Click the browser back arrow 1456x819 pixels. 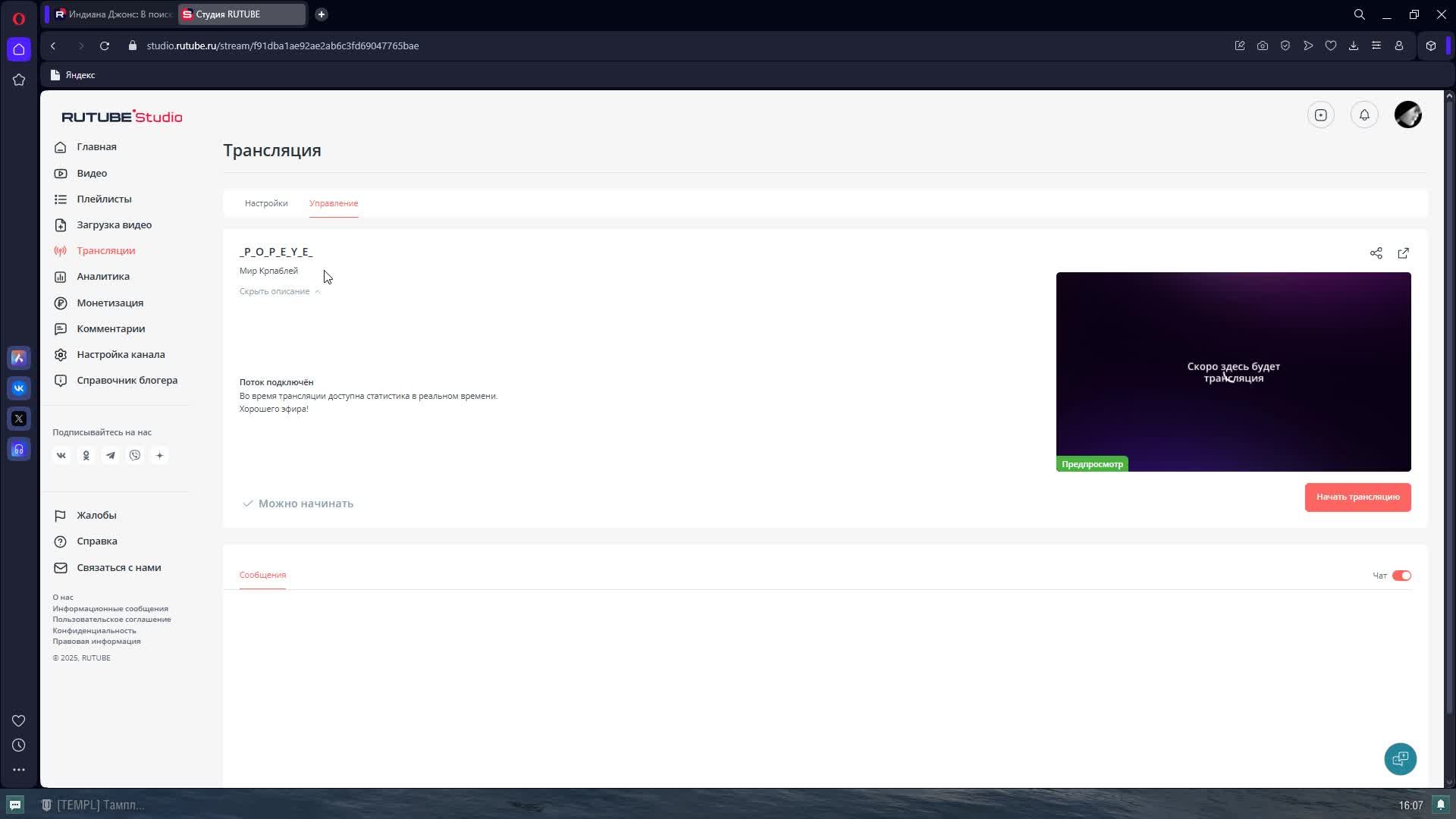pos(53,46)
